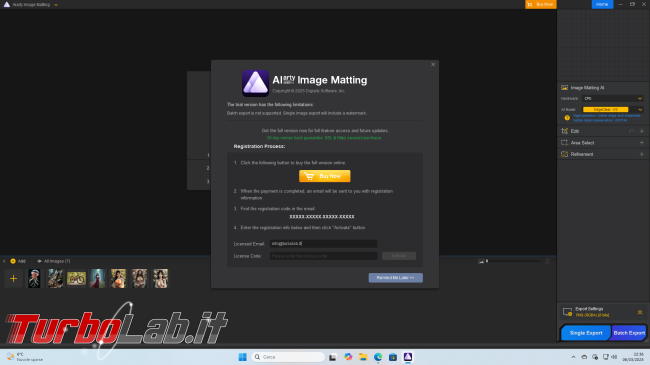
Task: Click the License Code input field
Action: click(323, 256)
